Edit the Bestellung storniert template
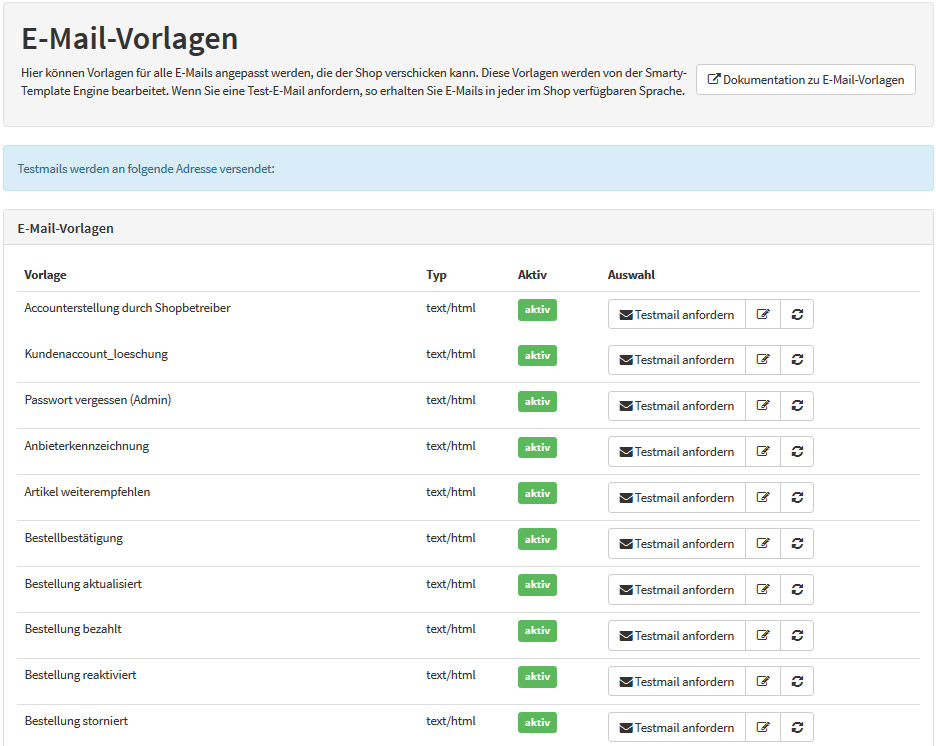 763,728
